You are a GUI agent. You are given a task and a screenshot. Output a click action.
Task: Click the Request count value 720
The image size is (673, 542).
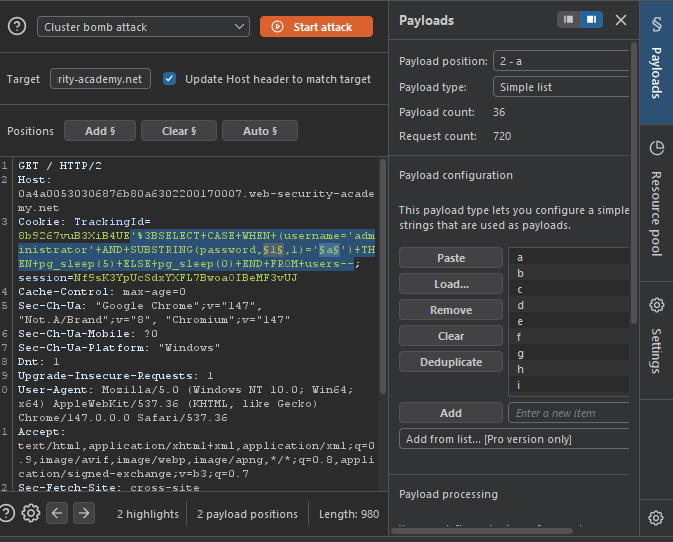point(502,136)
